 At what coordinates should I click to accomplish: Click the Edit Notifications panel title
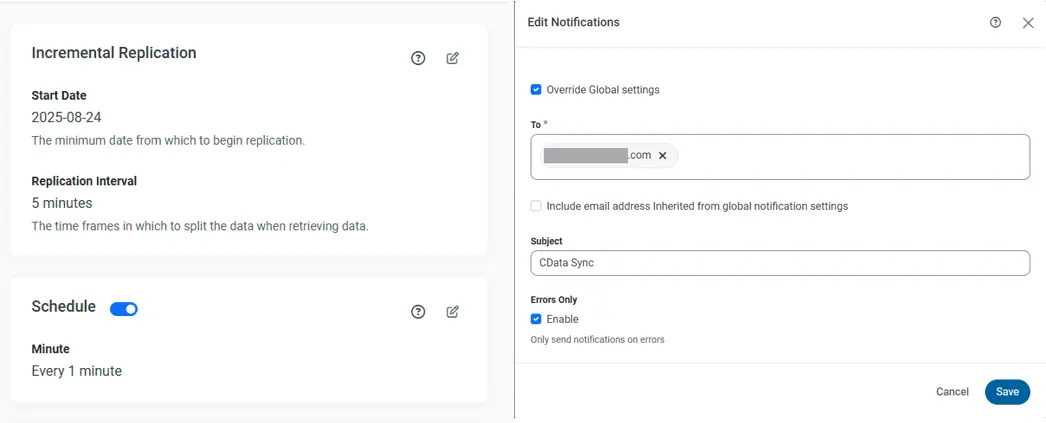573,22
